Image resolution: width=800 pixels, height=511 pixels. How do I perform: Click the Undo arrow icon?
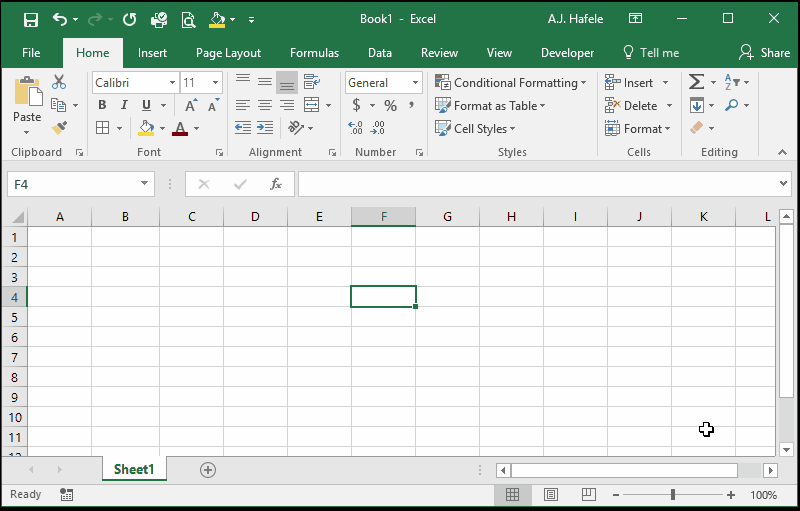pos(60,19)
